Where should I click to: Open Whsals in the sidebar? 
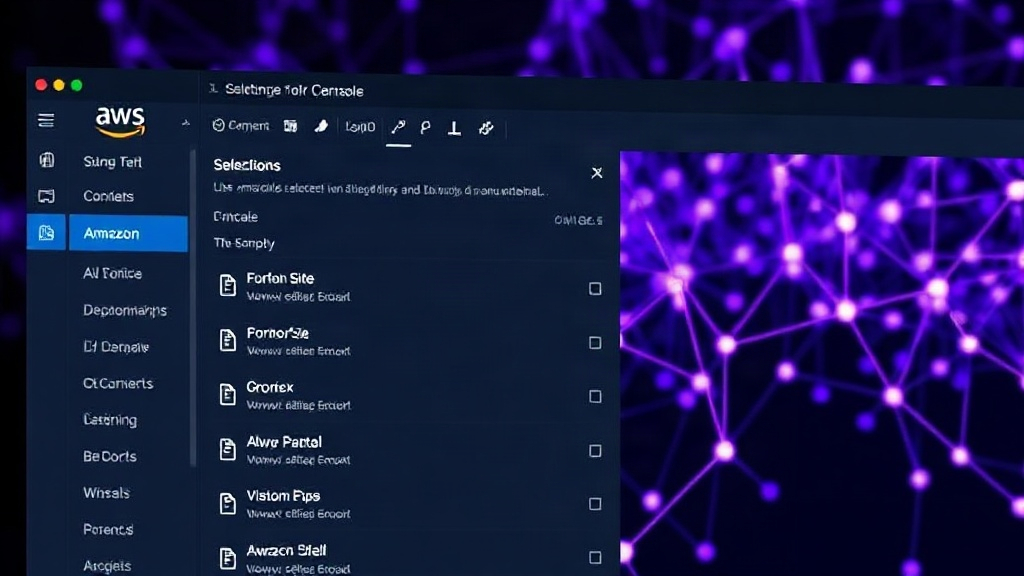tap(106, 492)
